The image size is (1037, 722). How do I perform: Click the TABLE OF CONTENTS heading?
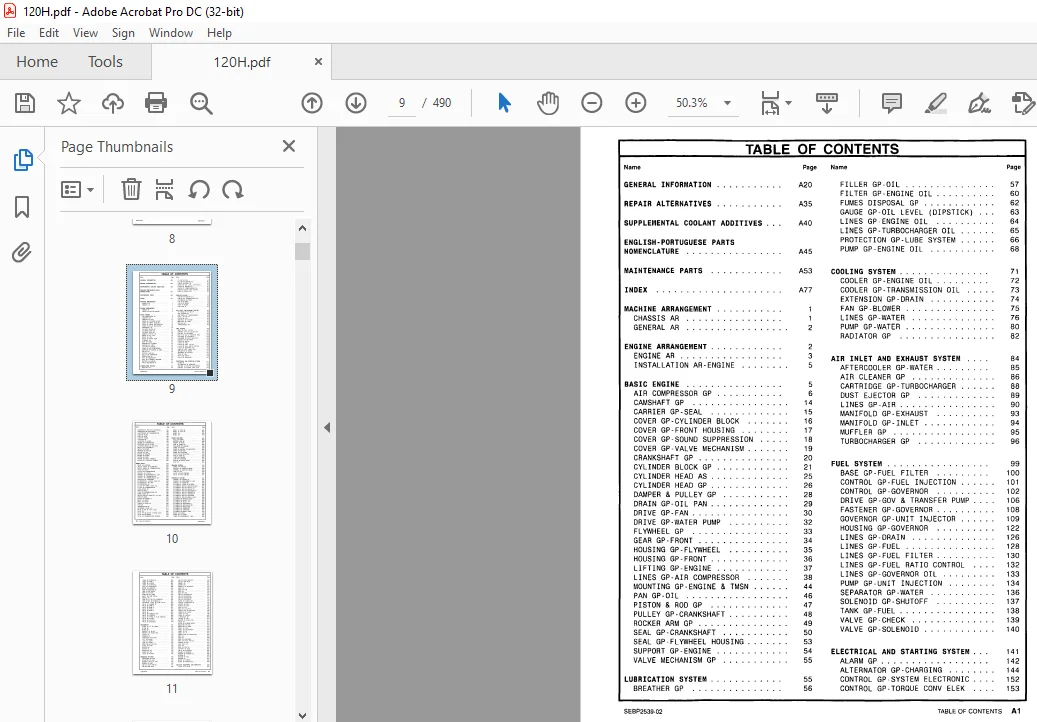click(822, 149)
